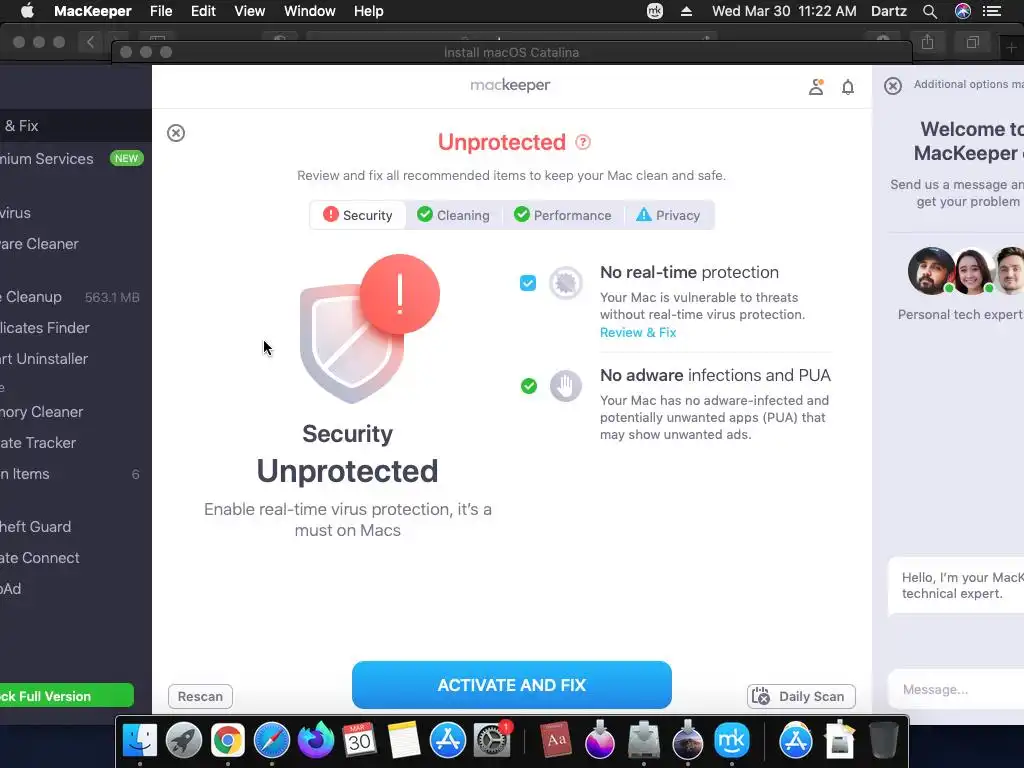Open the Edit menu
The height and width of the screenshot is (768, 1024).
[203, 11]
